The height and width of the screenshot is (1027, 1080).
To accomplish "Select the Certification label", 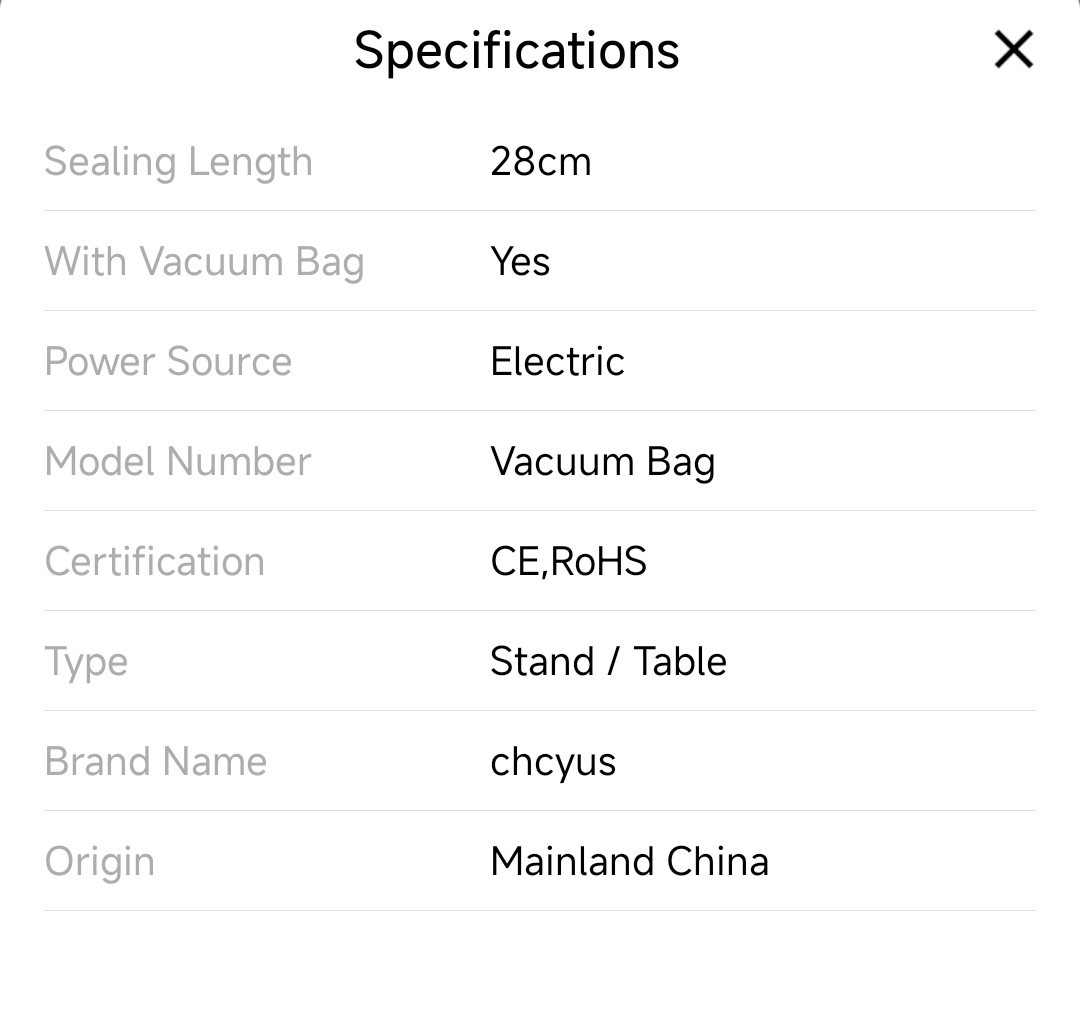I will tap(155, 562).
